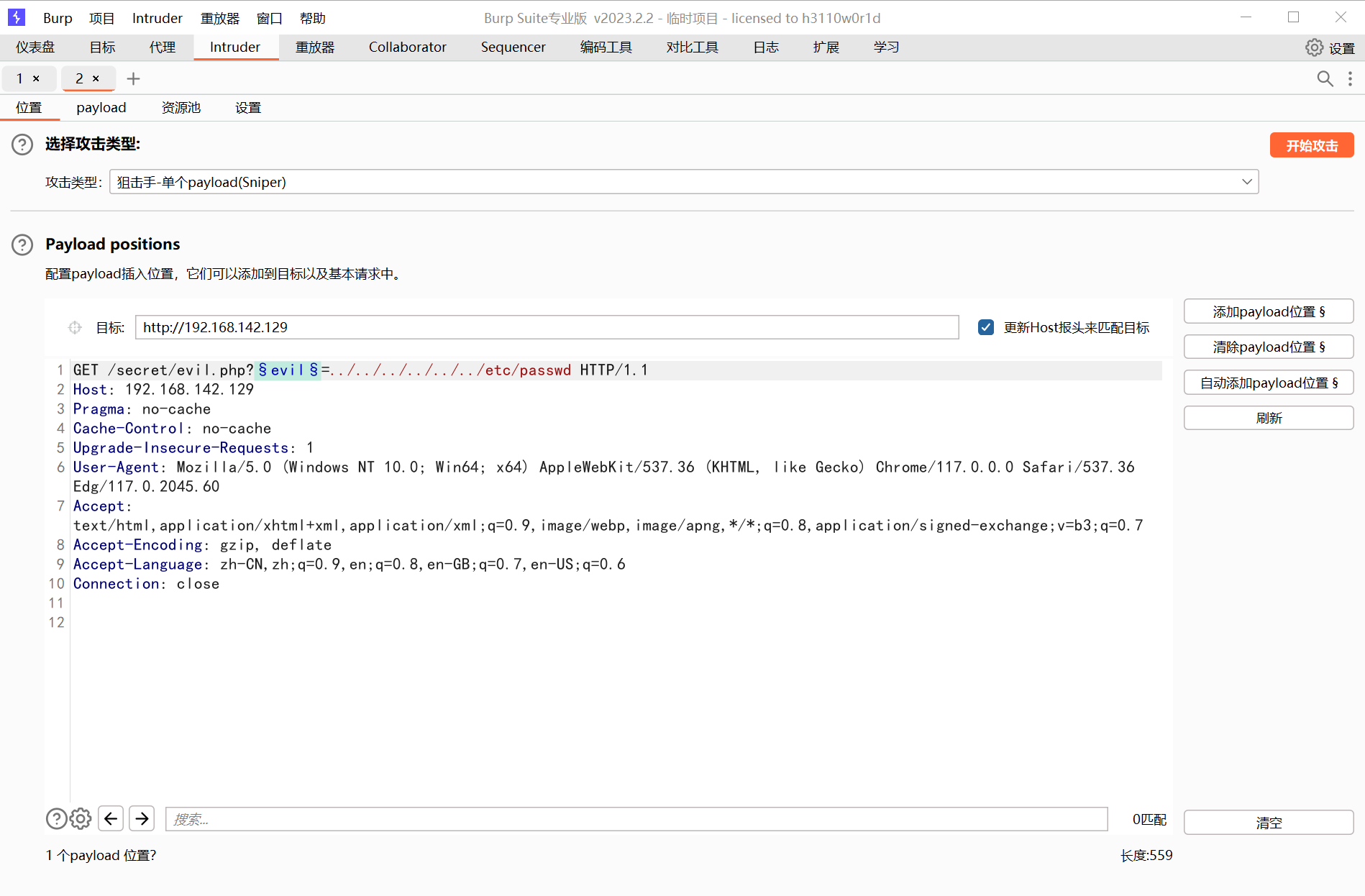Switch to 位置 tab

[29, 108]
